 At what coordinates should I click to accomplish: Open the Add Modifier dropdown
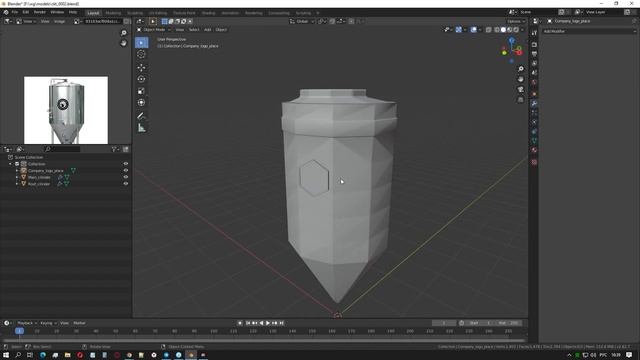pos(589,31)
